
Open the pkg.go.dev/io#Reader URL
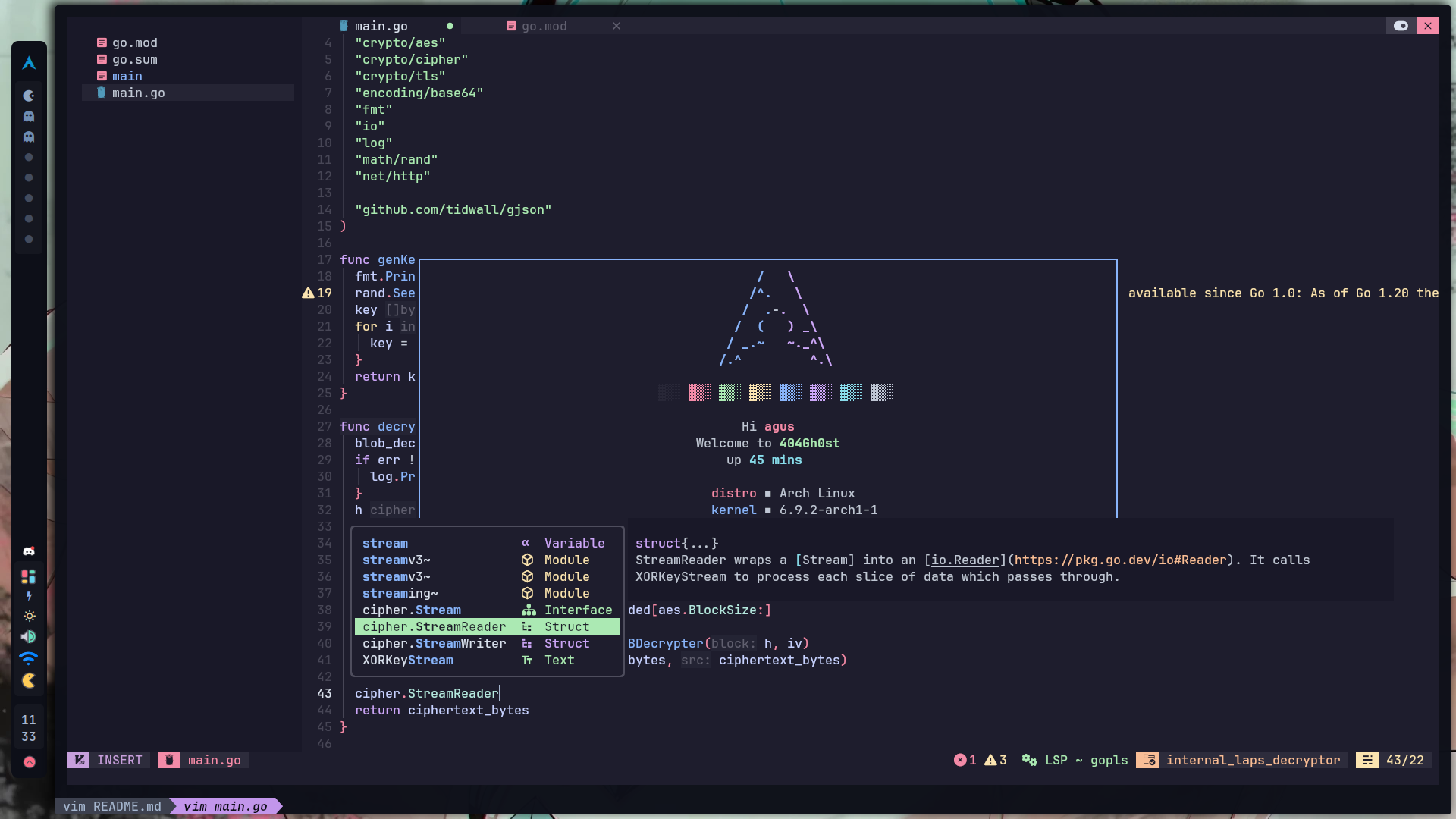click(1120, 560)
